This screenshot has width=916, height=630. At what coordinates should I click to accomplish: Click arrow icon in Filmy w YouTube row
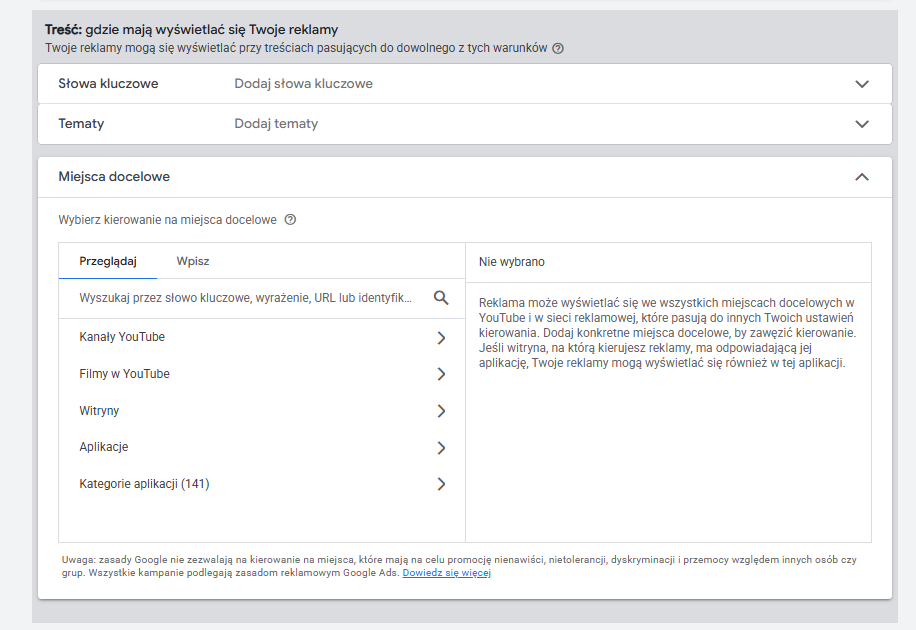point(441,374)
